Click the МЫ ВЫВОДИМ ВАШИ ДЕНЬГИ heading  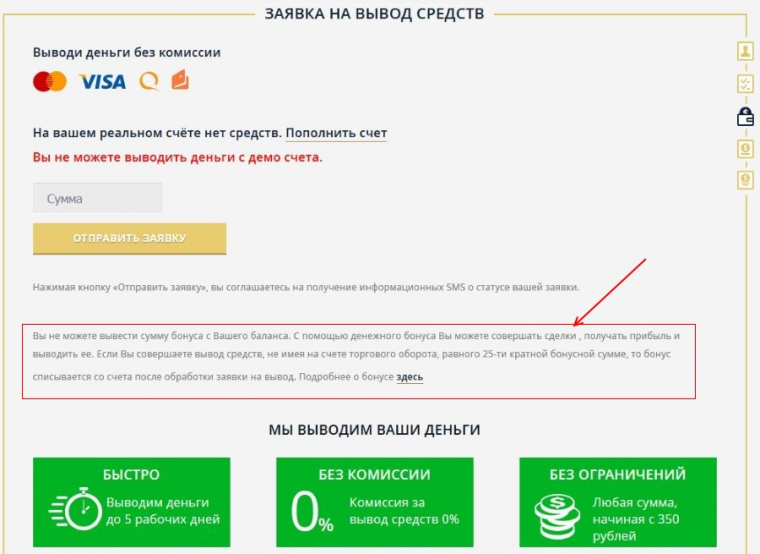coord(374,430)
